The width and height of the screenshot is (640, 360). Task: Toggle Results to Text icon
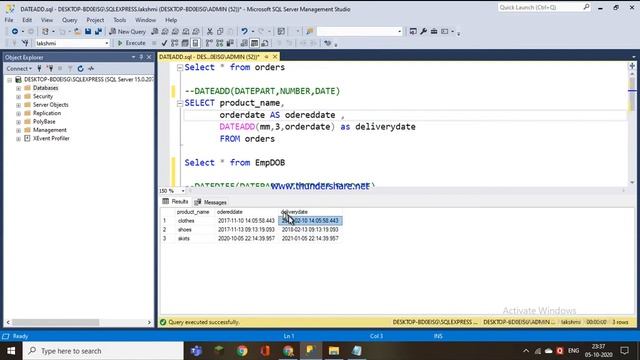(x=244, y=43)
